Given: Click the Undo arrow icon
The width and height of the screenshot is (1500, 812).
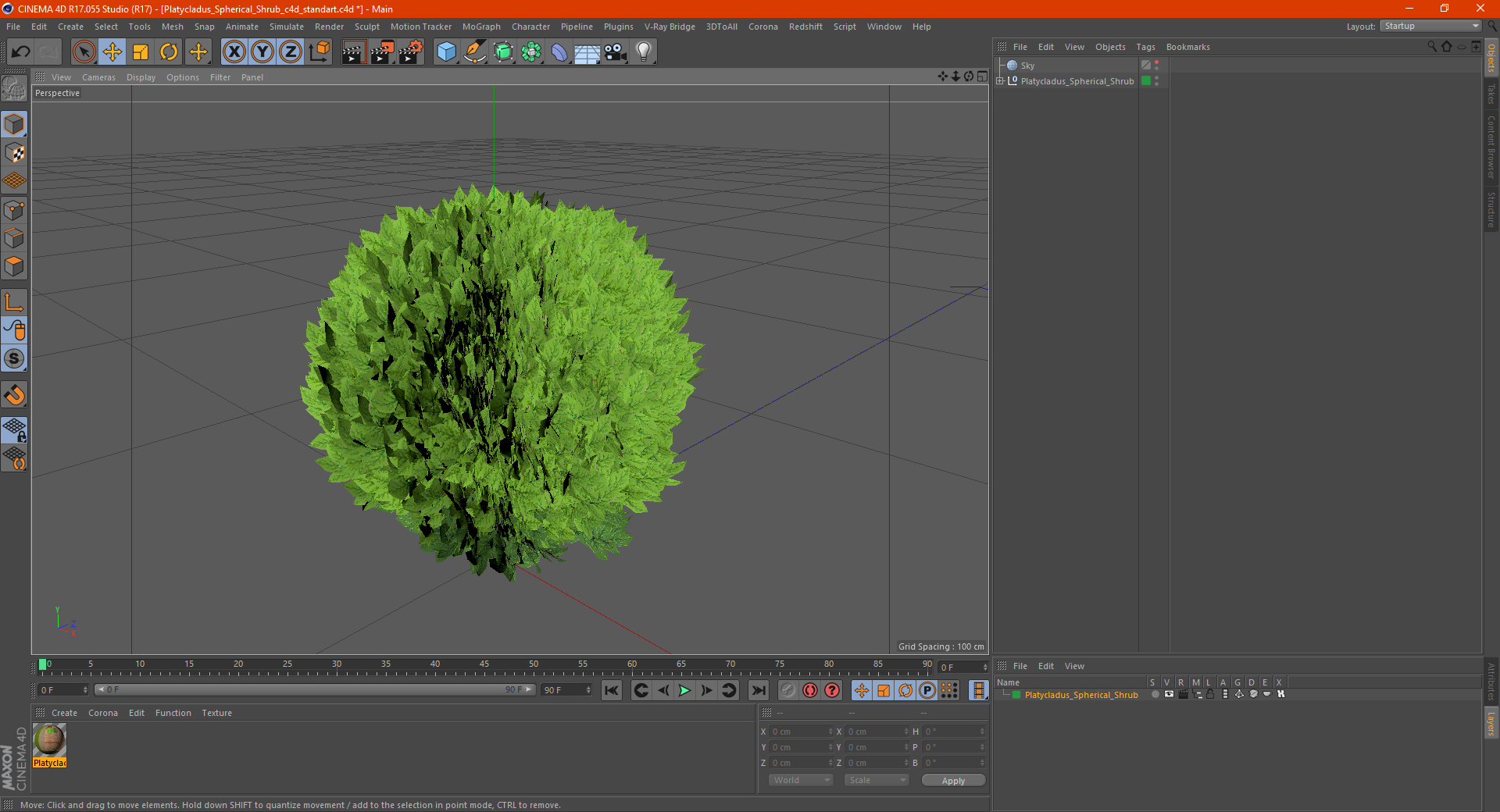Looking at the screenshot, I should point(21,52).
